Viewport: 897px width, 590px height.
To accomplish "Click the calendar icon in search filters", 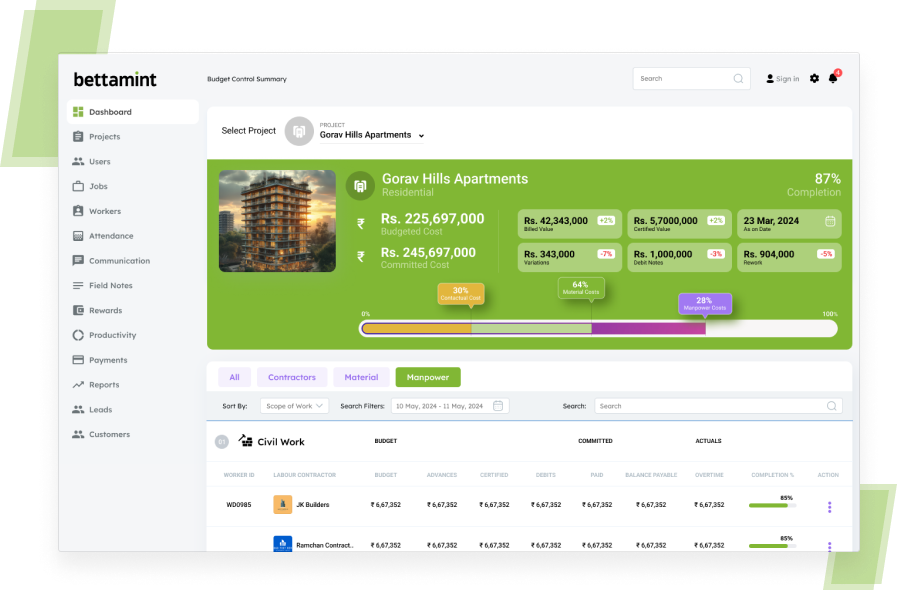I will tap(499, 406).
